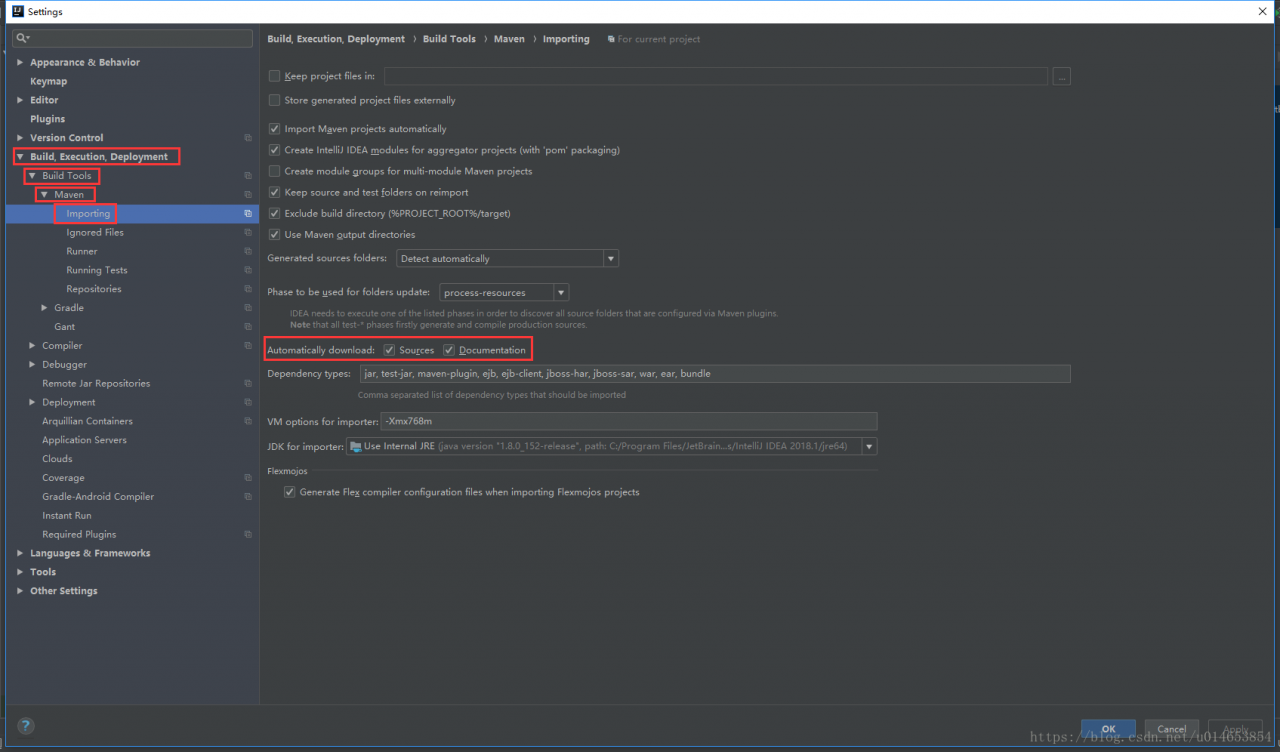1280x752 pixels.
Task: Click the project-level icon on the Running Tests row
Action: [x=248, y=270]
